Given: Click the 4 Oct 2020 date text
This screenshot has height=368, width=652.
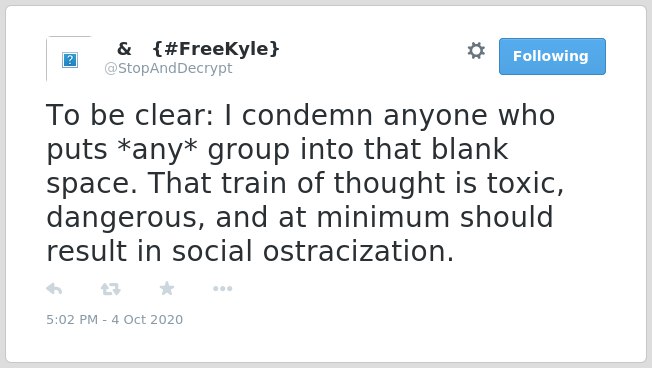Looking at the screenshot, I should [x=147, y=319].
